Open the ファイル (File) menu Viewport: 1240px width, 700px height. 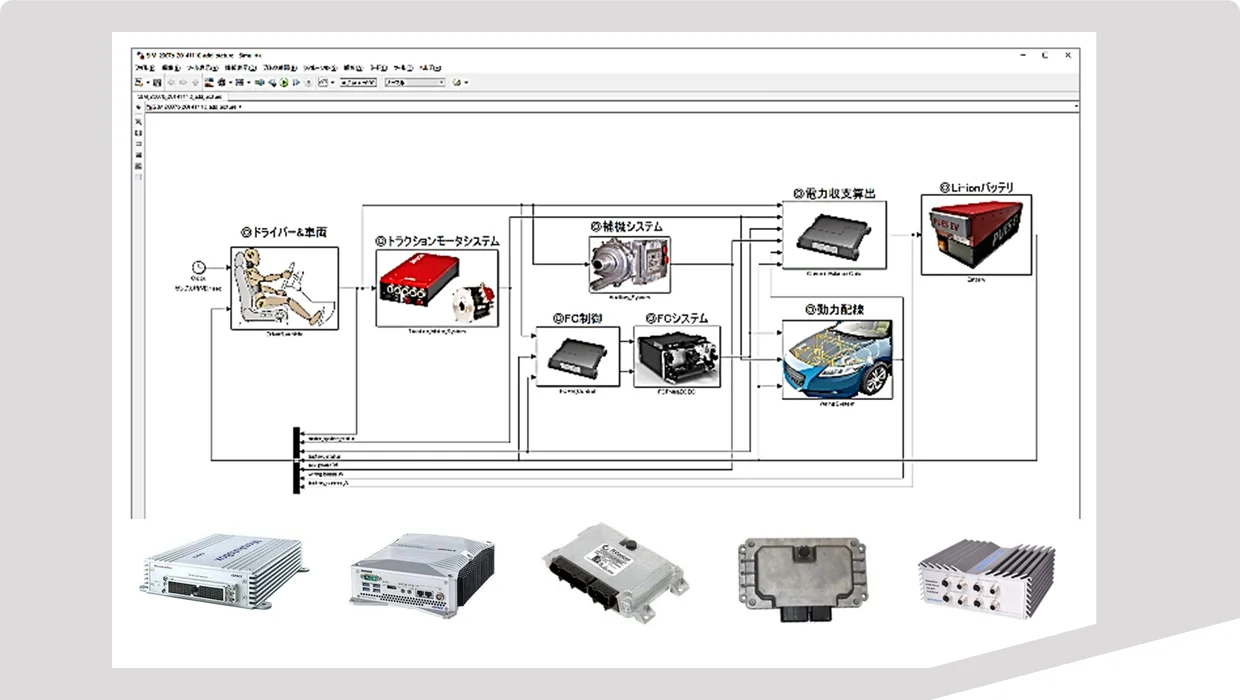145,68
